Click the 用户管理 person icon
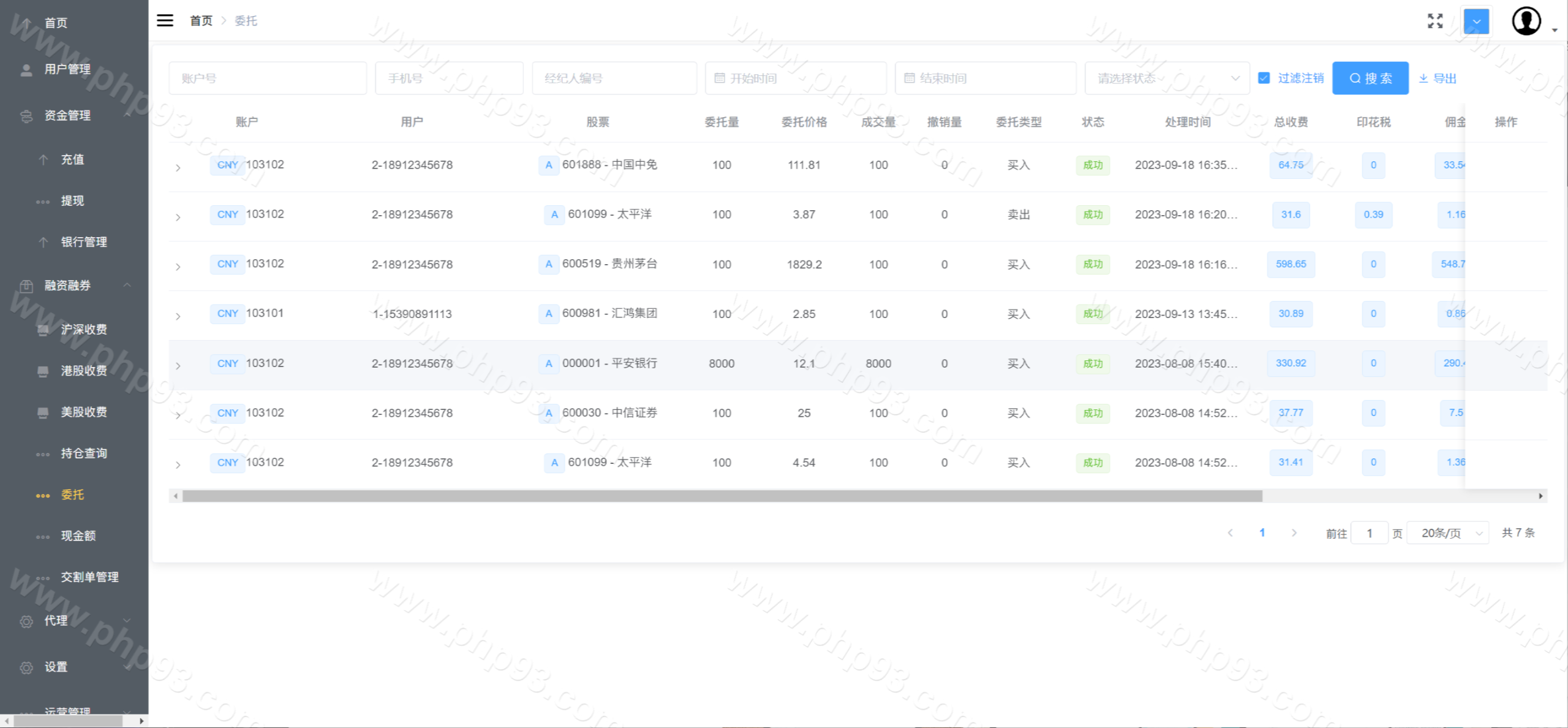 (26, 70)
